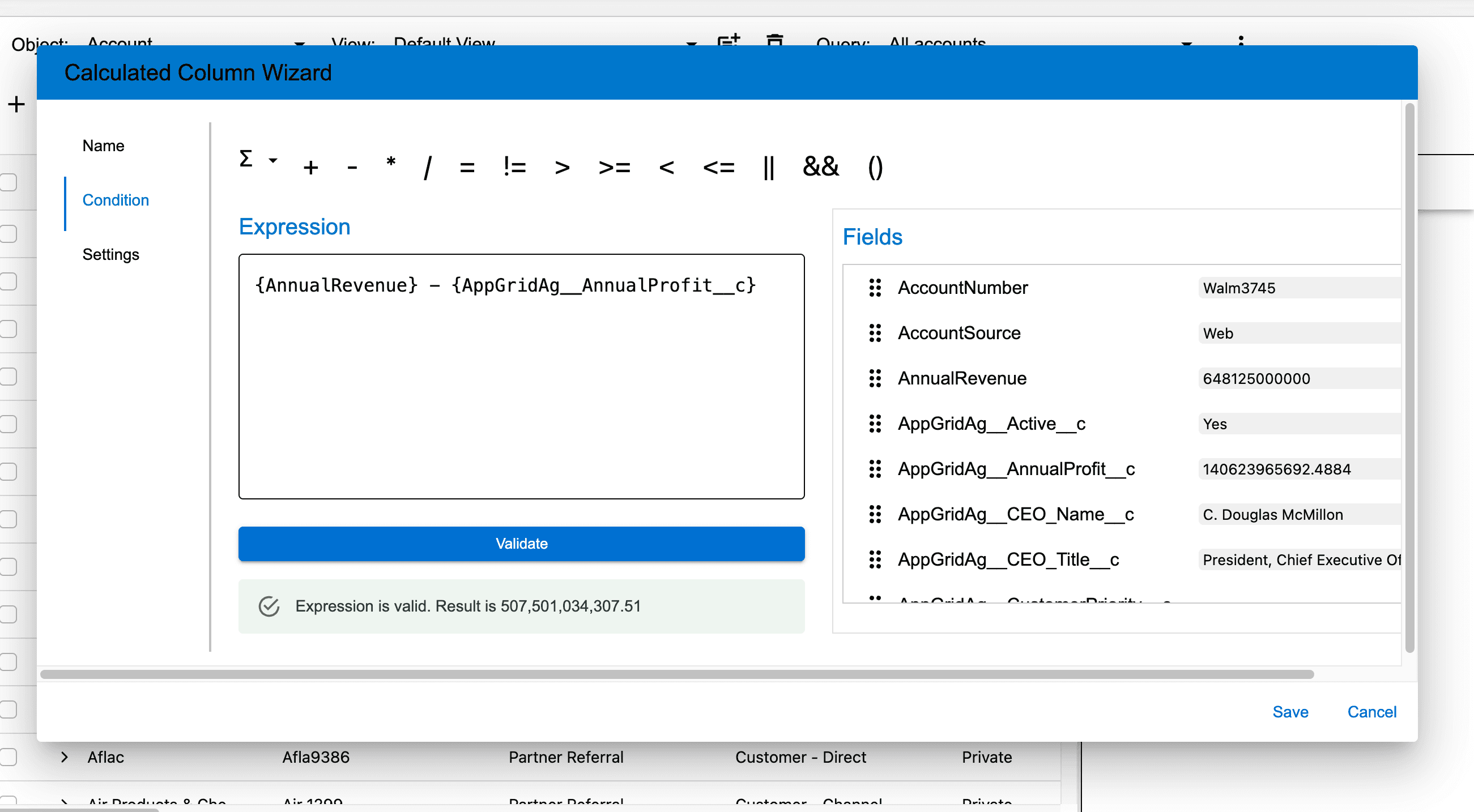Click drag handle beside AnnualRevenue field
The height and width of the screenshot is (812, 1474).
875,379
